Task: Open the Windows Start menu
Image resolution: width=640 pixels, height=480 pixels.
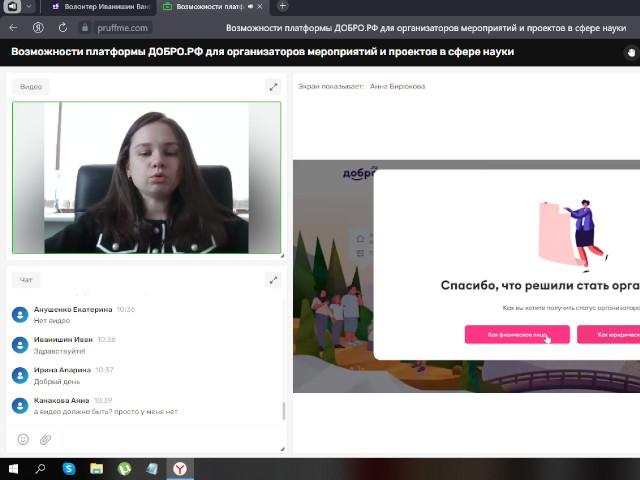Action: click(x=13, y=469)
